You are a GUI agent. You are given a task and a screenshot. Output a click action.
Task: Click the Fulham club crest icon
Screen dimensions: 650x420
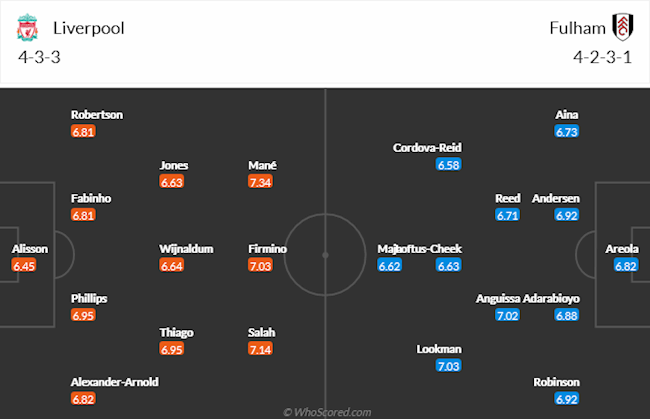coord(620,28)
